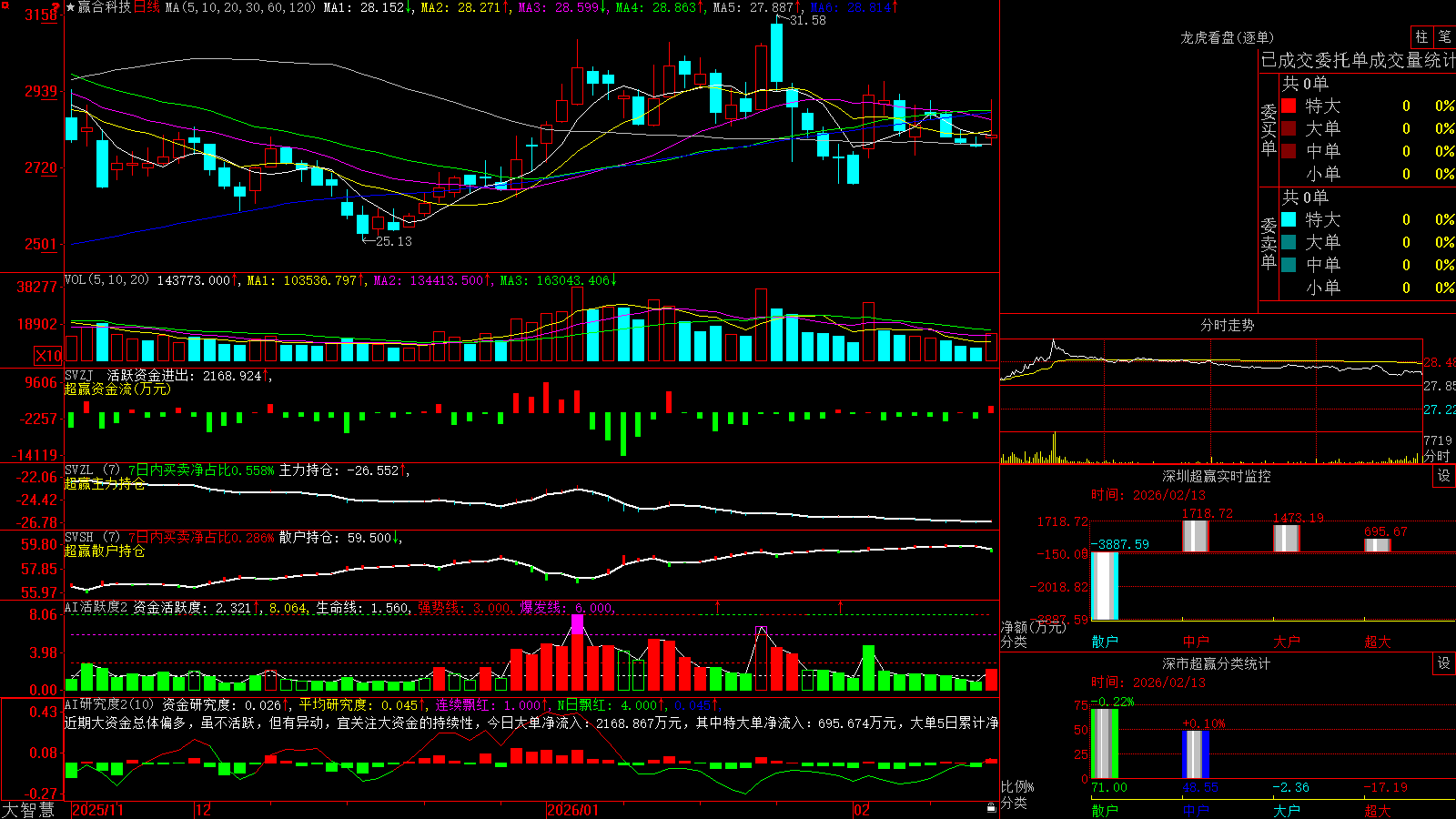Screen dimensions: 1456x819
Task: Click the 2025/11 timeline marker
Action: (97, 810)
